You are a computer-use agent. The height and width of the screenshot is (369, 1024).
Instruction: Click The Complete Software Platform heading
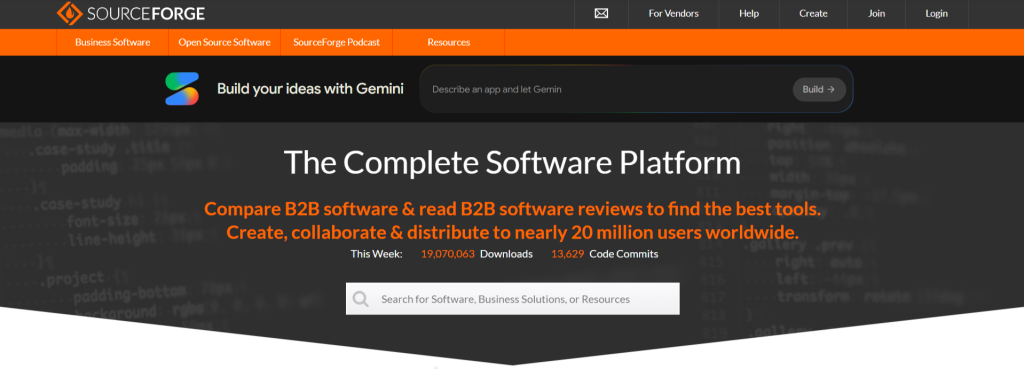pyautogui.click(x=513, y=163)
